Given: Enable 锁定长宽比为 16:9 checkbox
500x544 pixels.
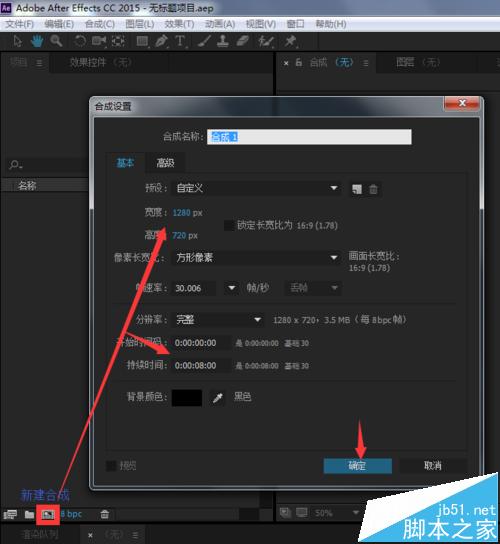Looking at the screenshot, I should tap(229, 226).
